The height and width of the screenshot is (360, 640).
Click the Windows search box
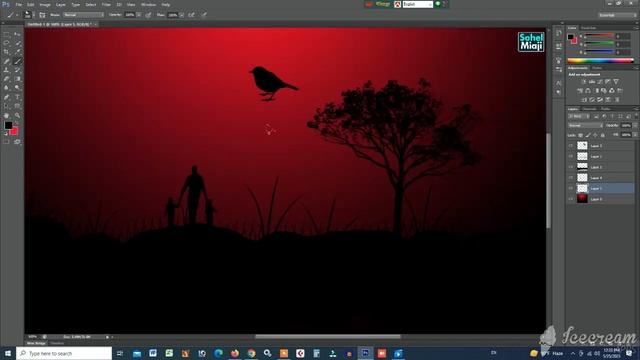(64, 353)
